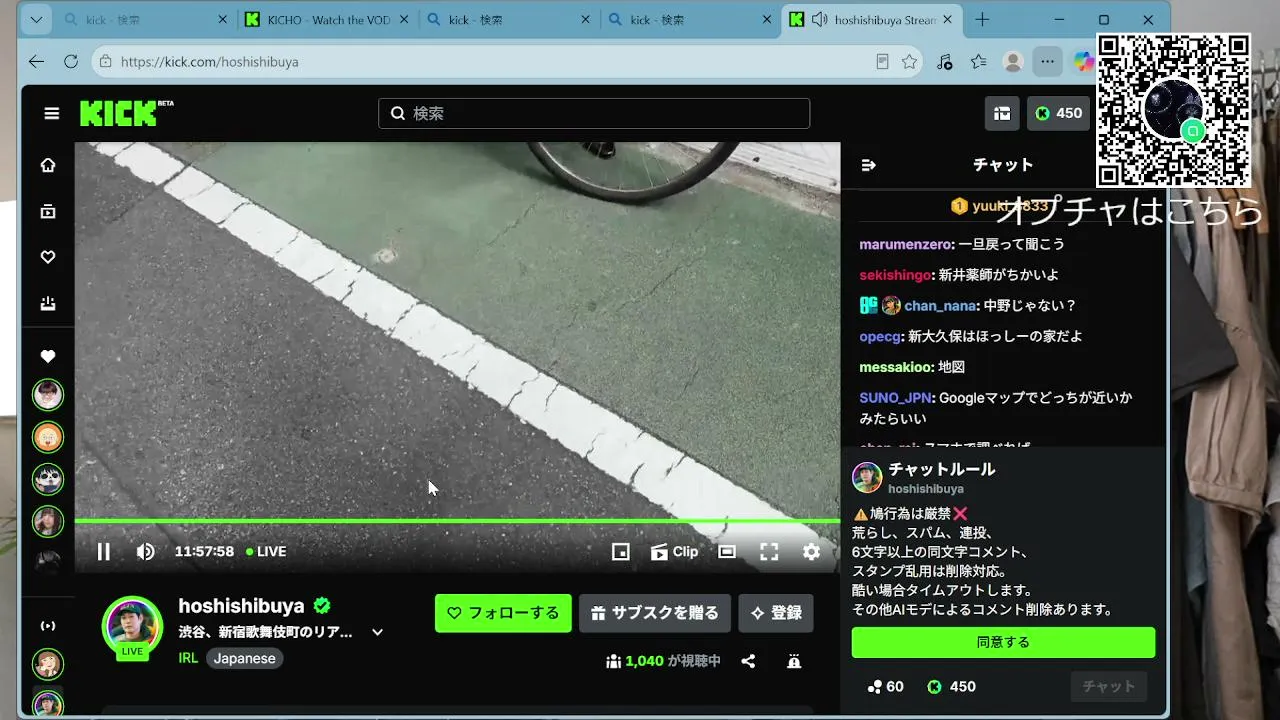
Task: Open hoshishibuya's LIVE profile avatar
Action: point(132,627)
